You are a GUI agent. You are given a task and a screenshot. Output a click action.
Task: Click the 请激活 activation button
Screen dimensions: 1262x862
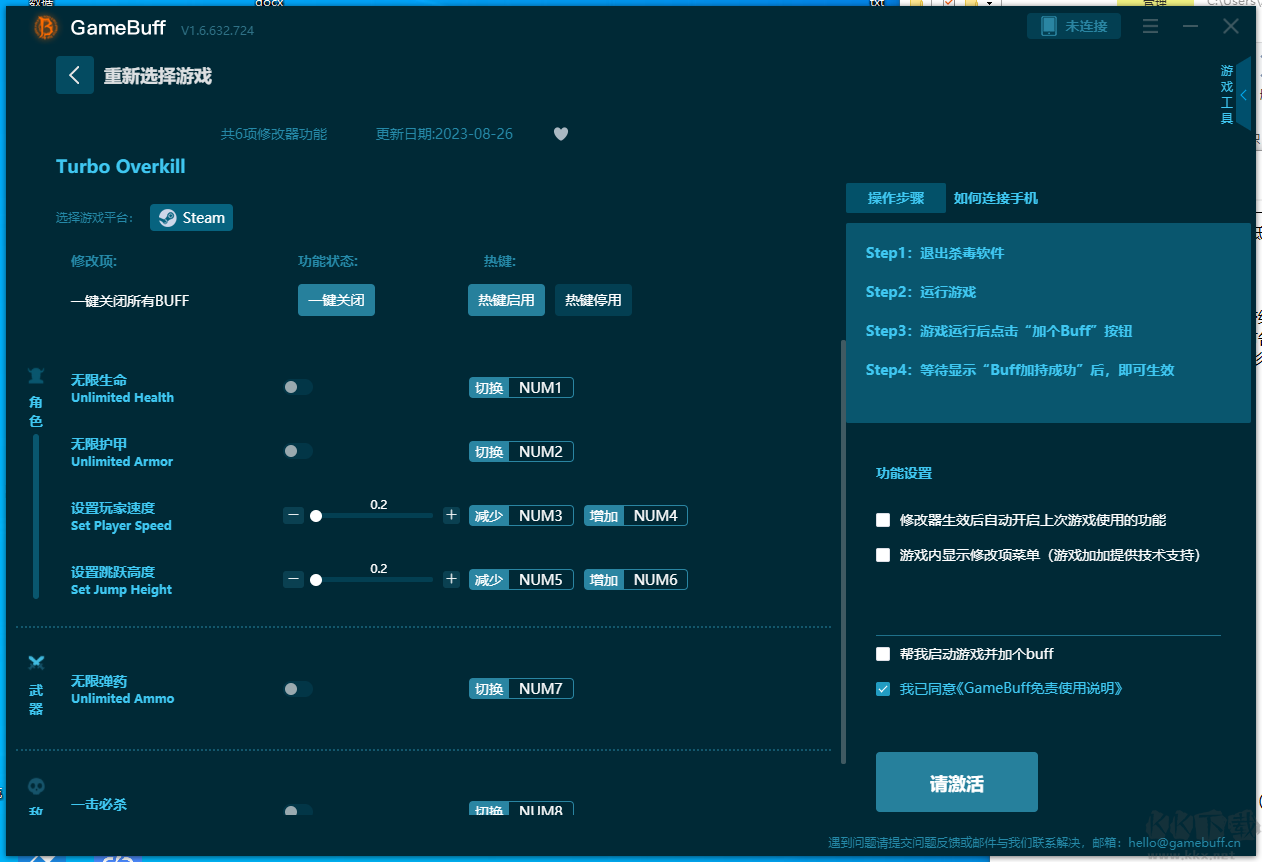pyautogui.click(x=957, y=782)
